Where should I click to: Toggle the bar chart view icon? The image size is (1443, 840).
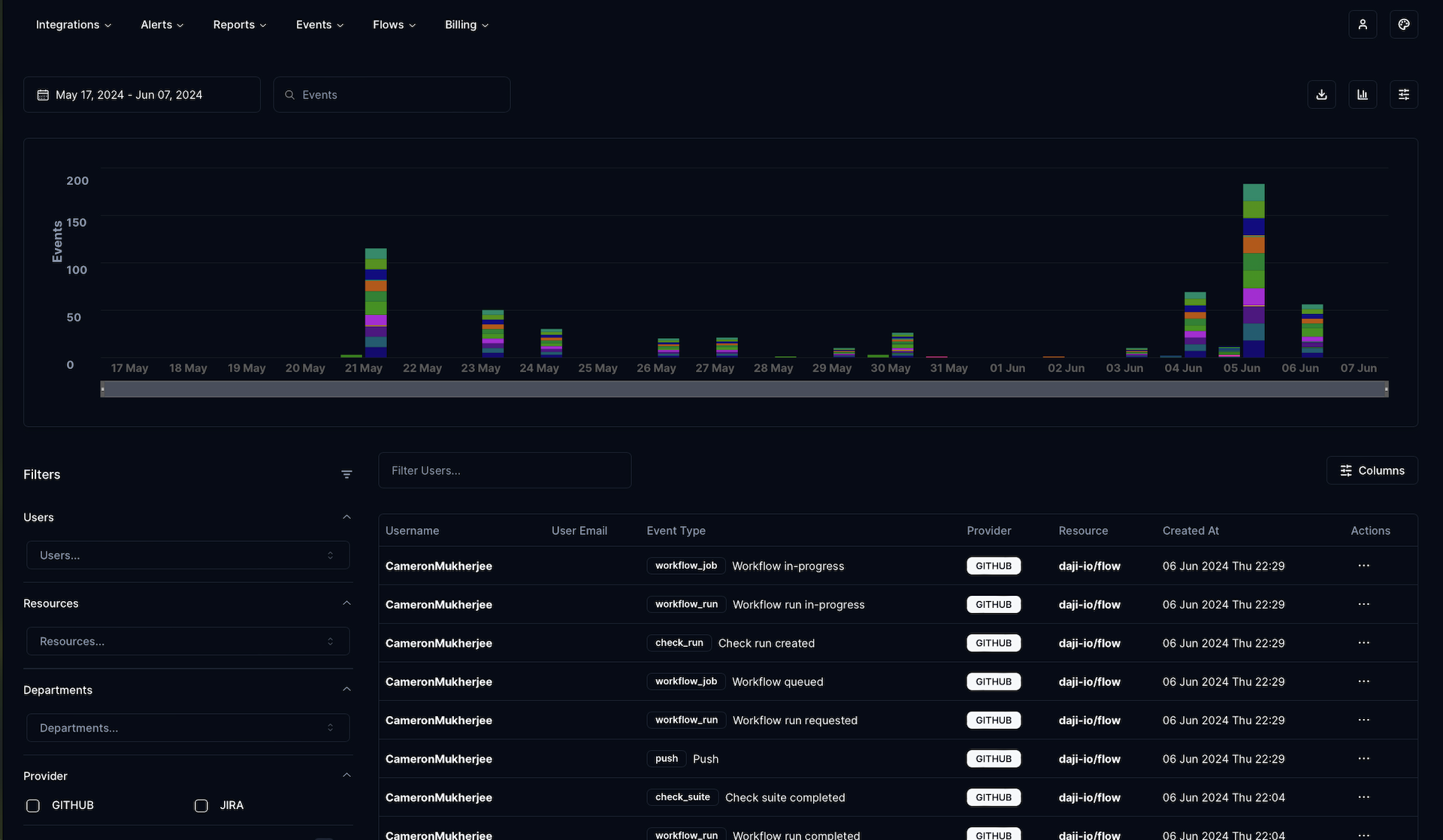pos(1363,95)
